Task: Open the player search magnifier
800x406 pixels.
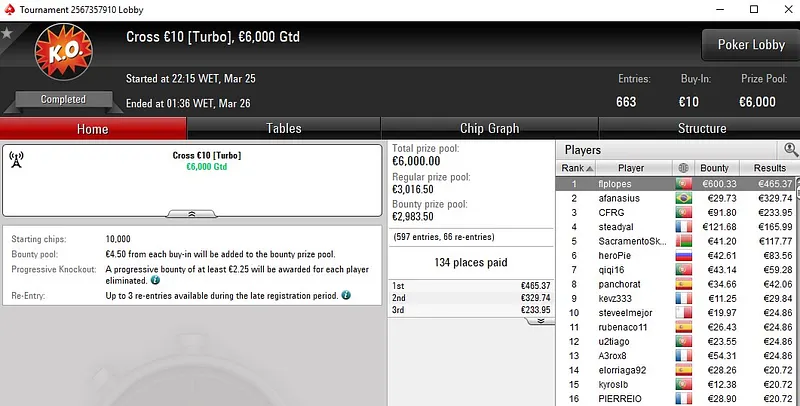Action: (790, 150)
